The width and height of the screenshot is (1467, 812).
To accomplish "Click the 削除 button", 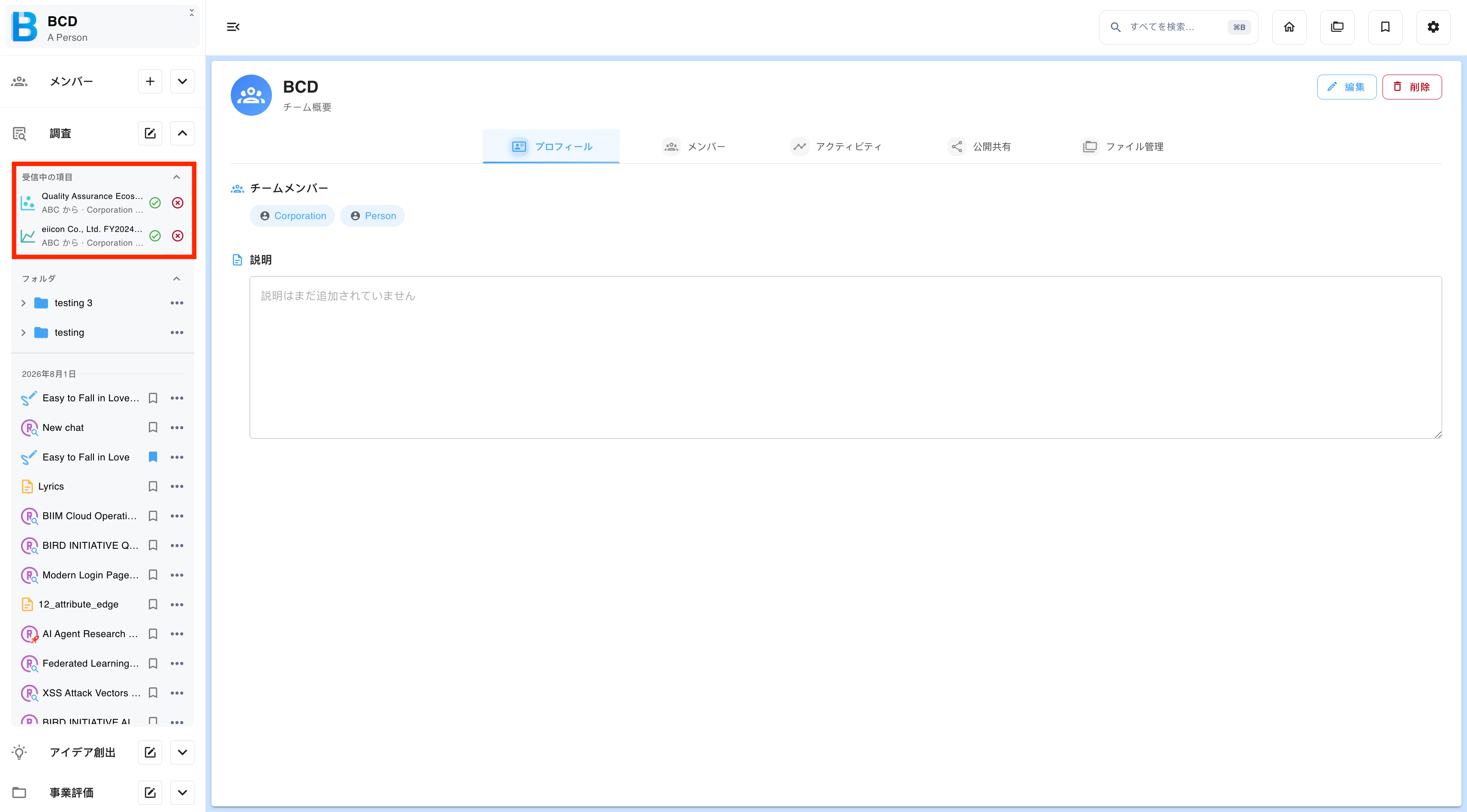I will (x=1412, y=87).
